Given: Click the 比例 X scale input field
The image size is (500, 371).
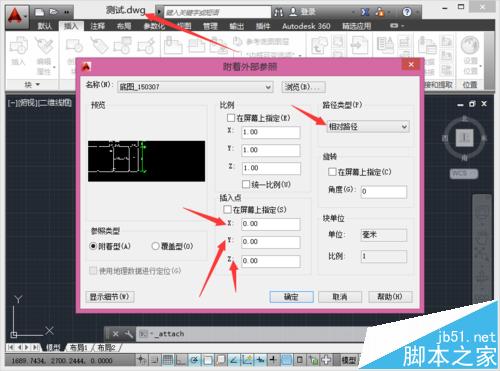Looking at the screenshot, I should click(x=271, y=132).
